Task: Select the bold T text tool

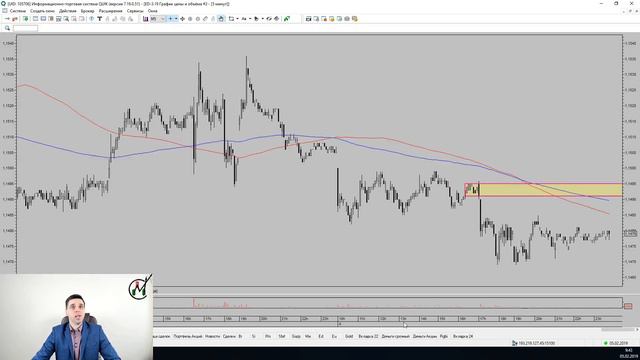Action: point(99,19)
